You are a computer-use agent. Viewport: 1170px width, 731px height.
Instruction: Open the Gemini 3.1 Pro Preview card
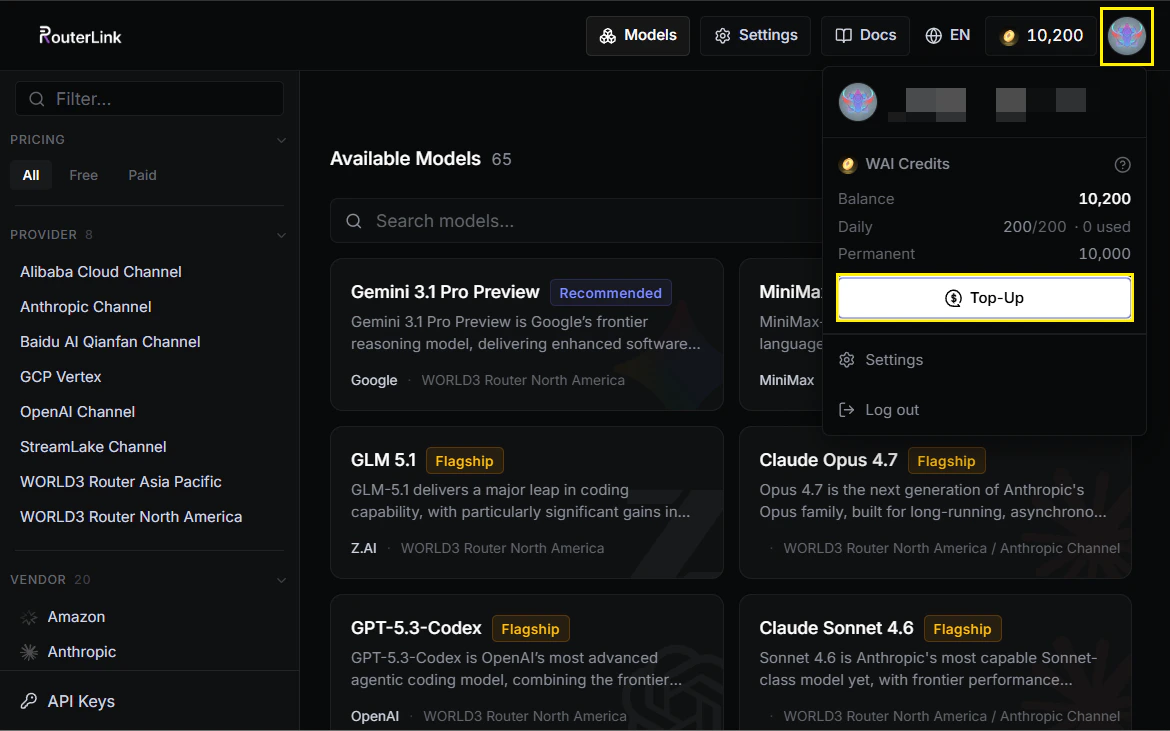coord(527,334)
